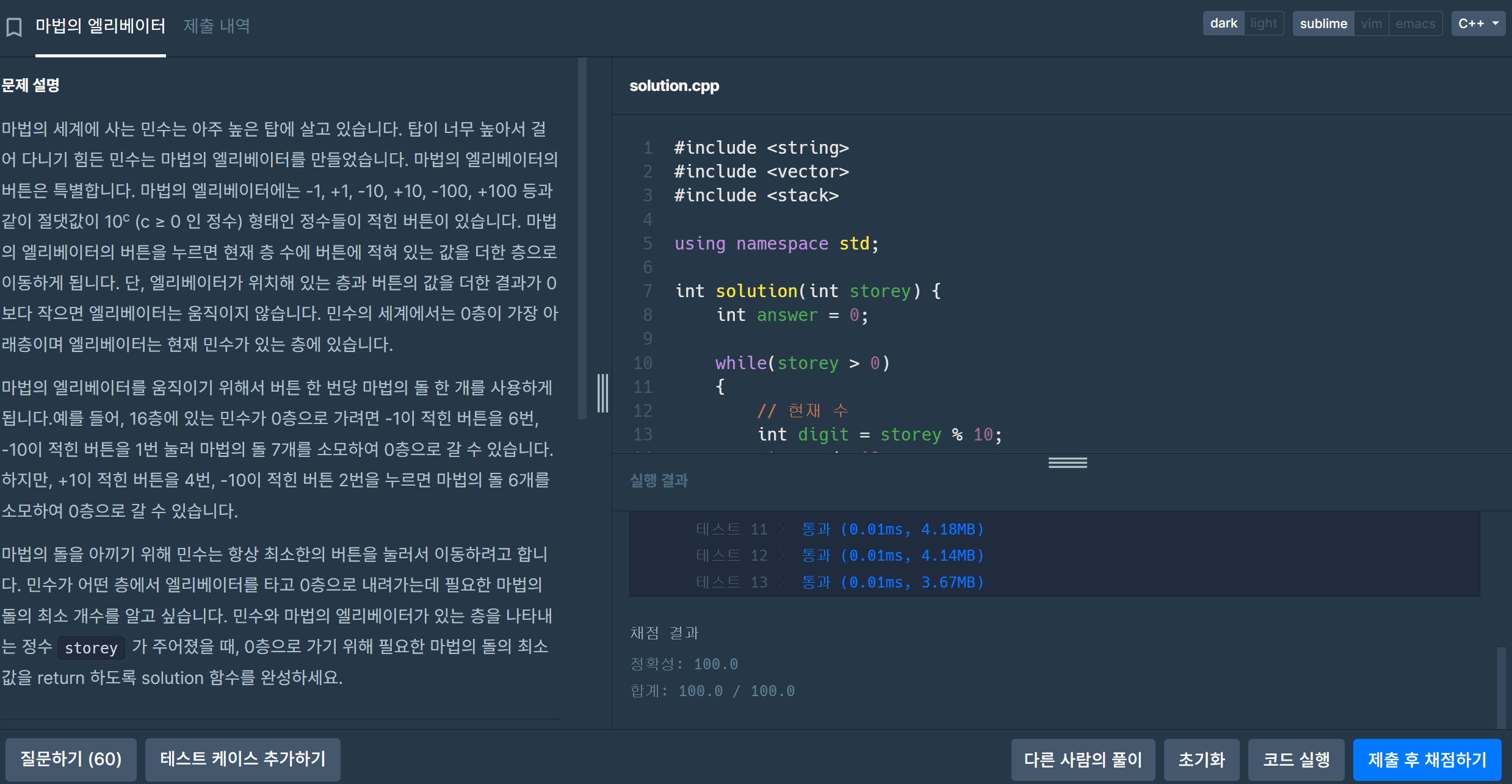This screenshot has width=1512, height=784.
Task: Click 테스트 케이스 추가하기 button
Action: [x=242, y=760]
